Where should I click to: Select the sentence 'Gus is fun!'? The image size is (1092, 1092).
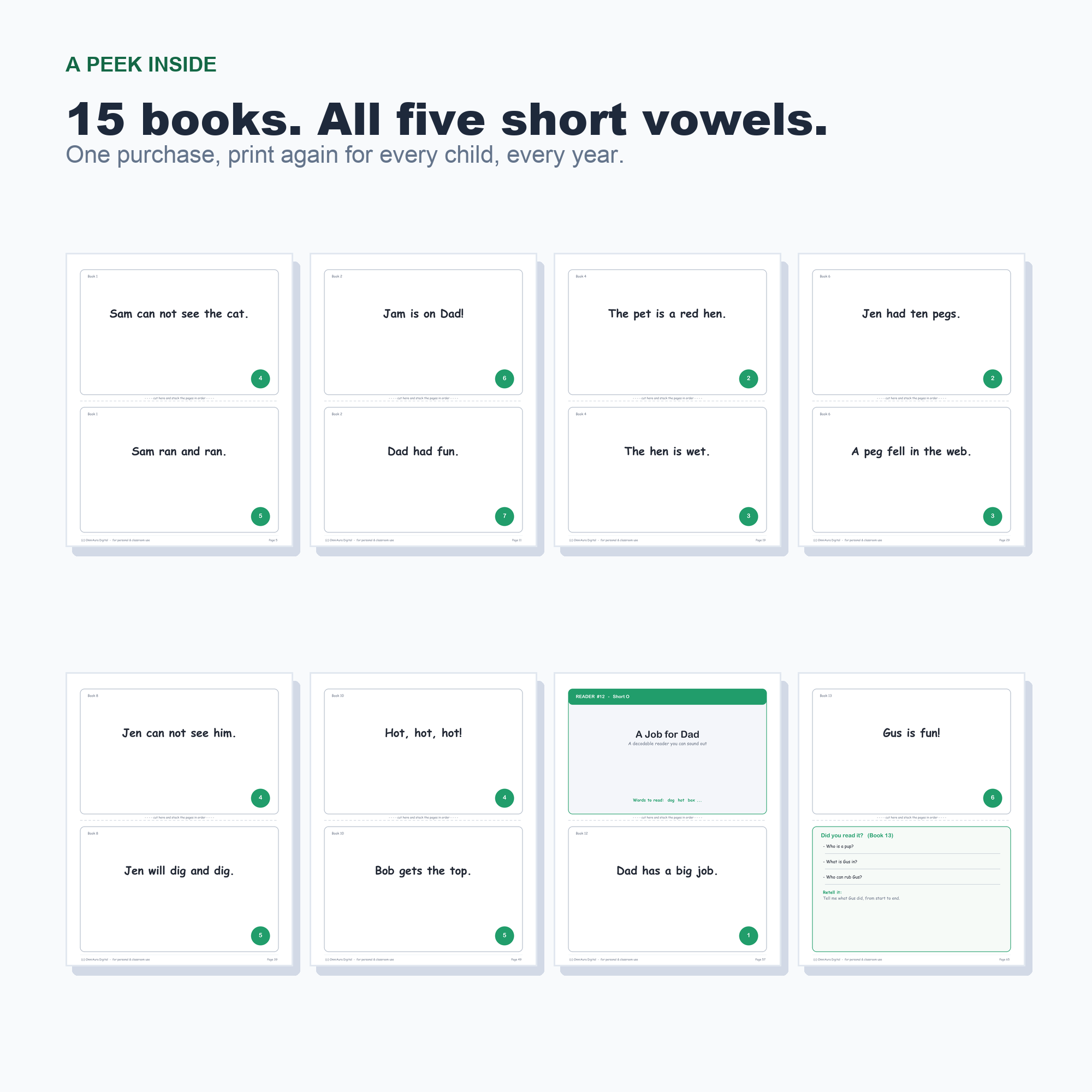[912, 733]
